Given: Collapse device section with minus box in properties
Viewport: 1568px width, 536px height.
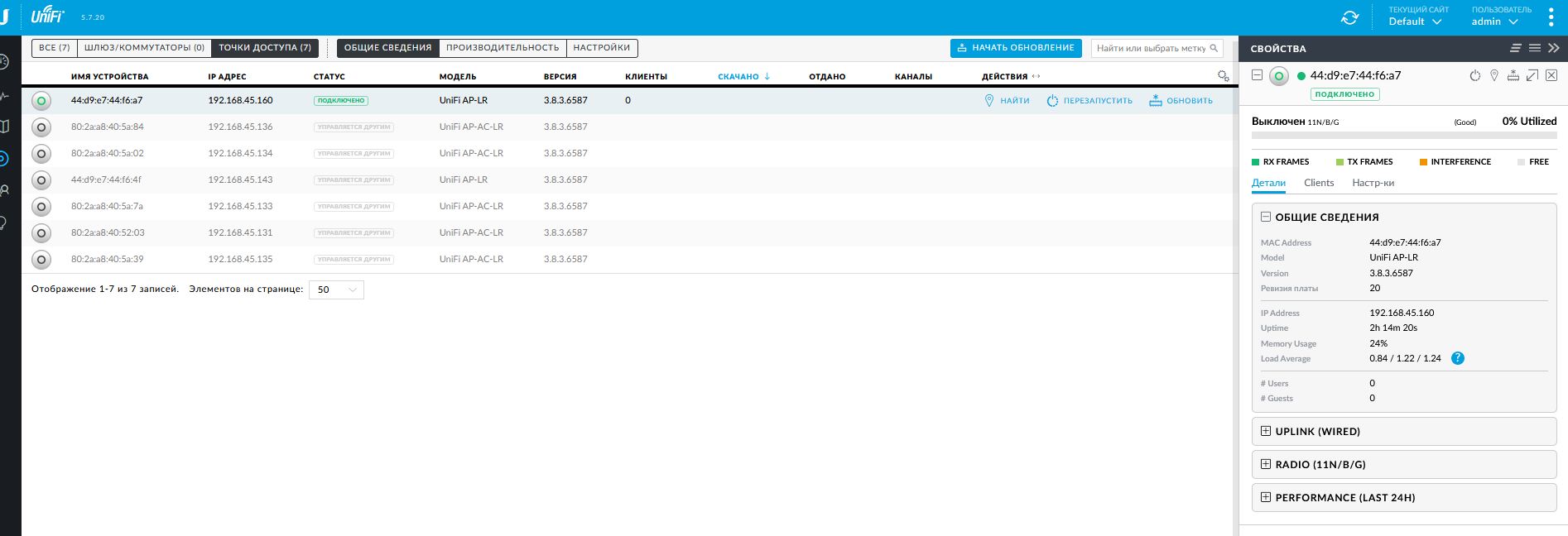Looking at the screenshot, I should pos(1257,75).
